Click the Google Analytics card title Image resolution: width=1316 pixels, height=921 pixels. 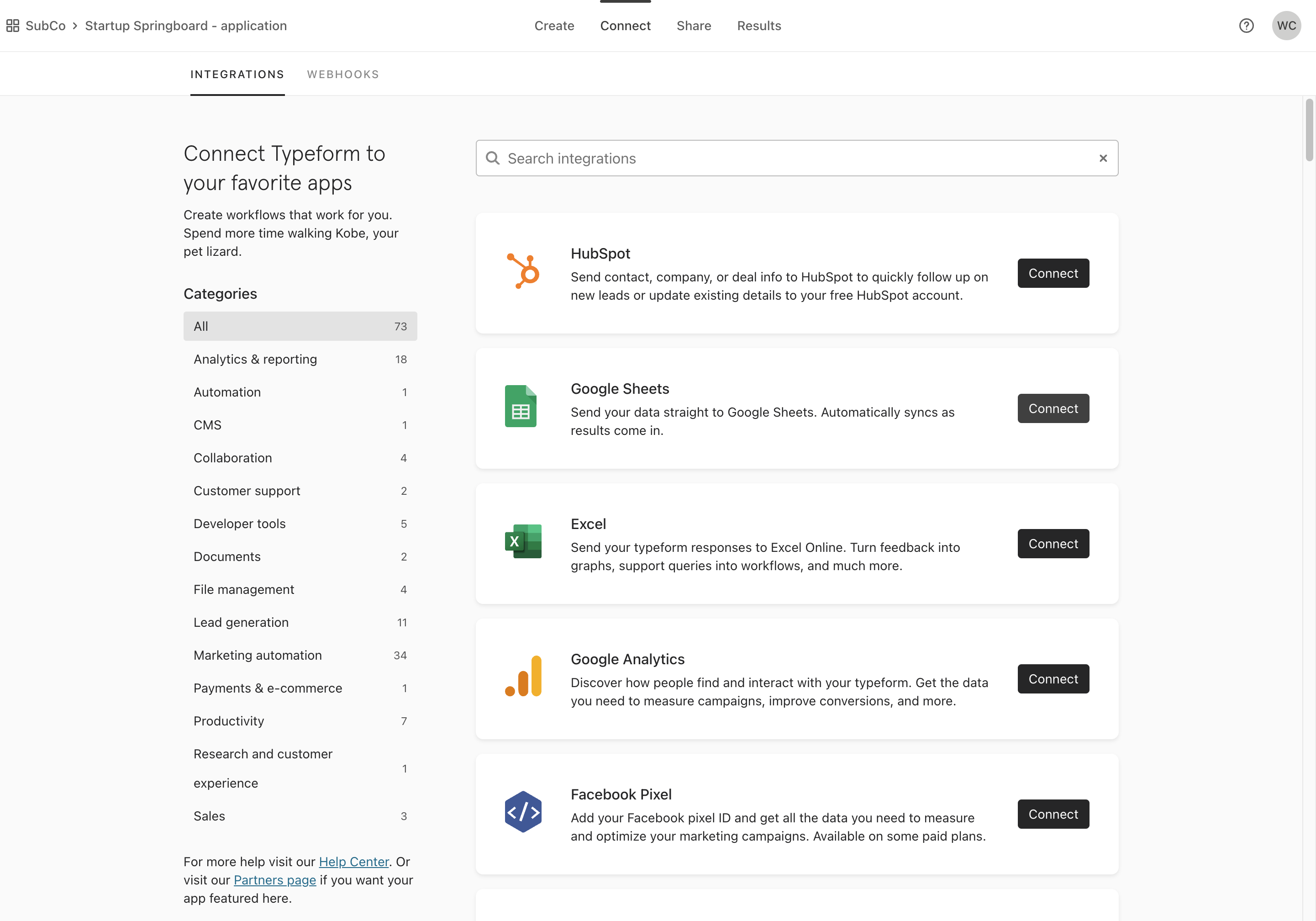(x=627, y=660)
